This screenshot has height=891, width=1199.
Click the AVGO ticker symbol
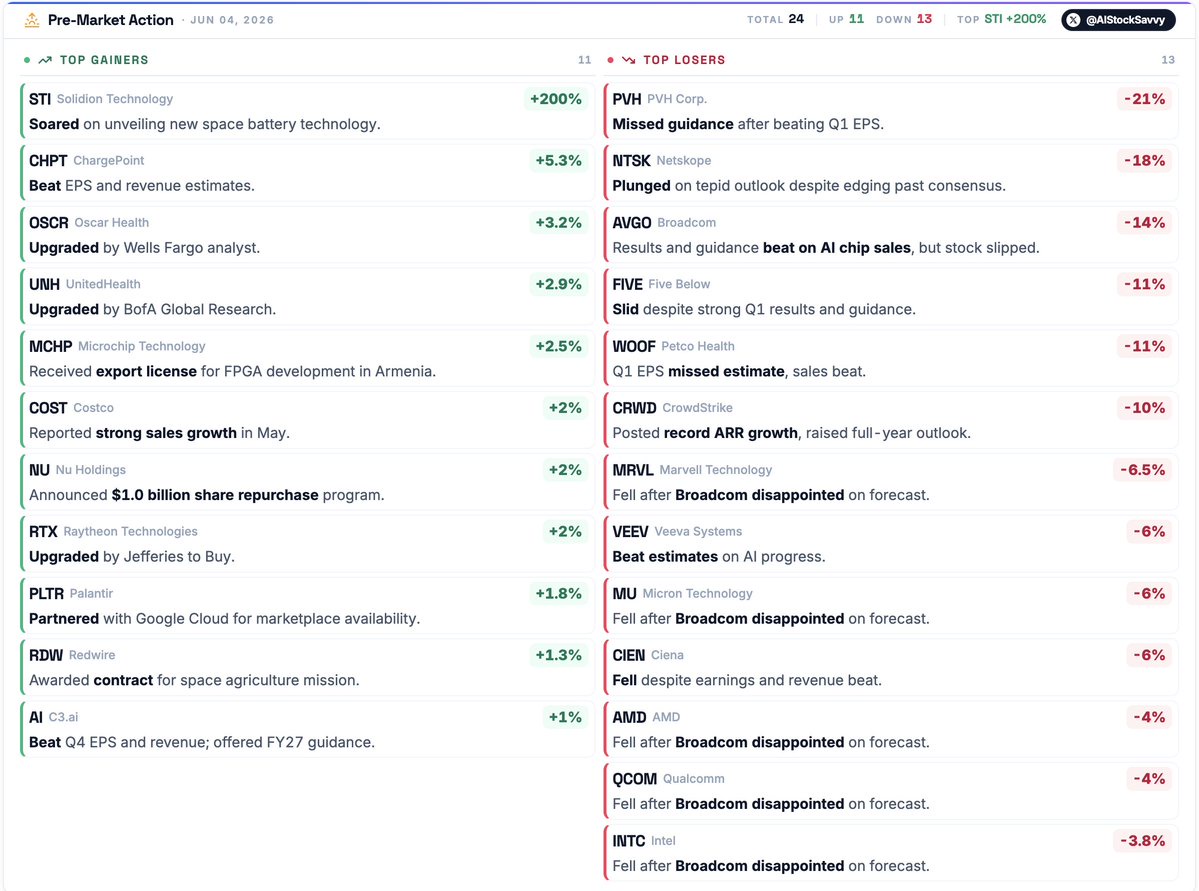pos(632,223)
